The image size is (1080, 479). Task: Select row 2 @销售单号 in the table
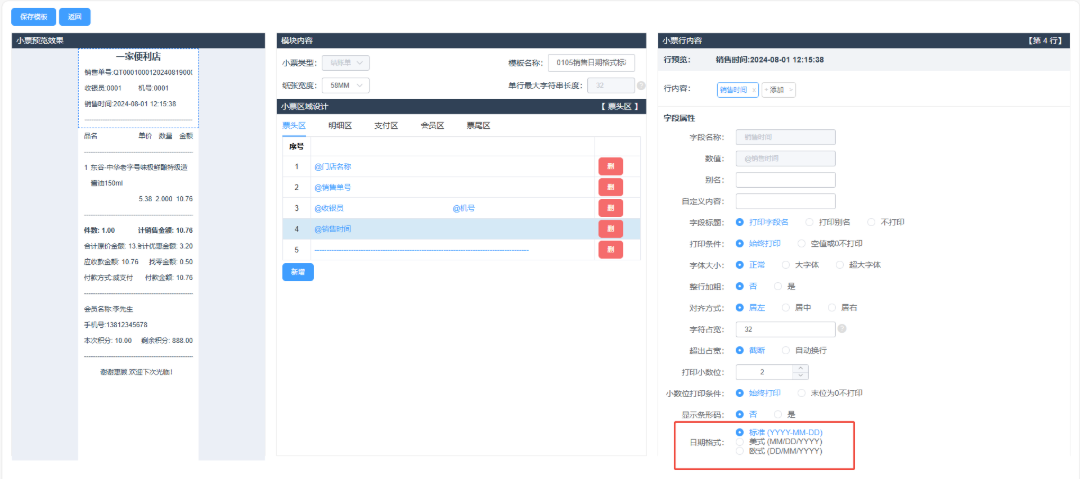[450, 187]
